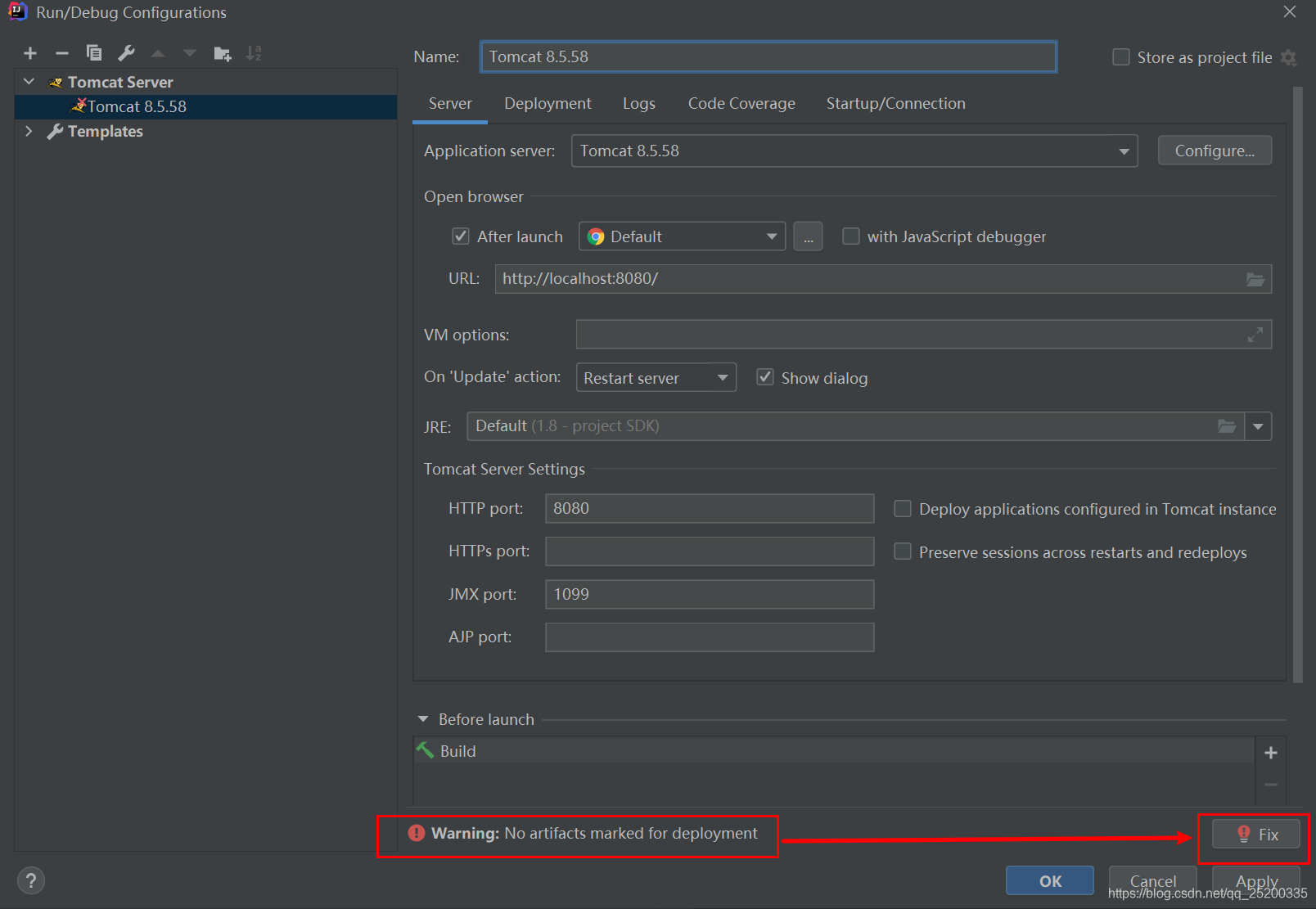Switch to the Logs tab
The width and height of the screenshot is (1316, 909).
(x=639, y=104)
